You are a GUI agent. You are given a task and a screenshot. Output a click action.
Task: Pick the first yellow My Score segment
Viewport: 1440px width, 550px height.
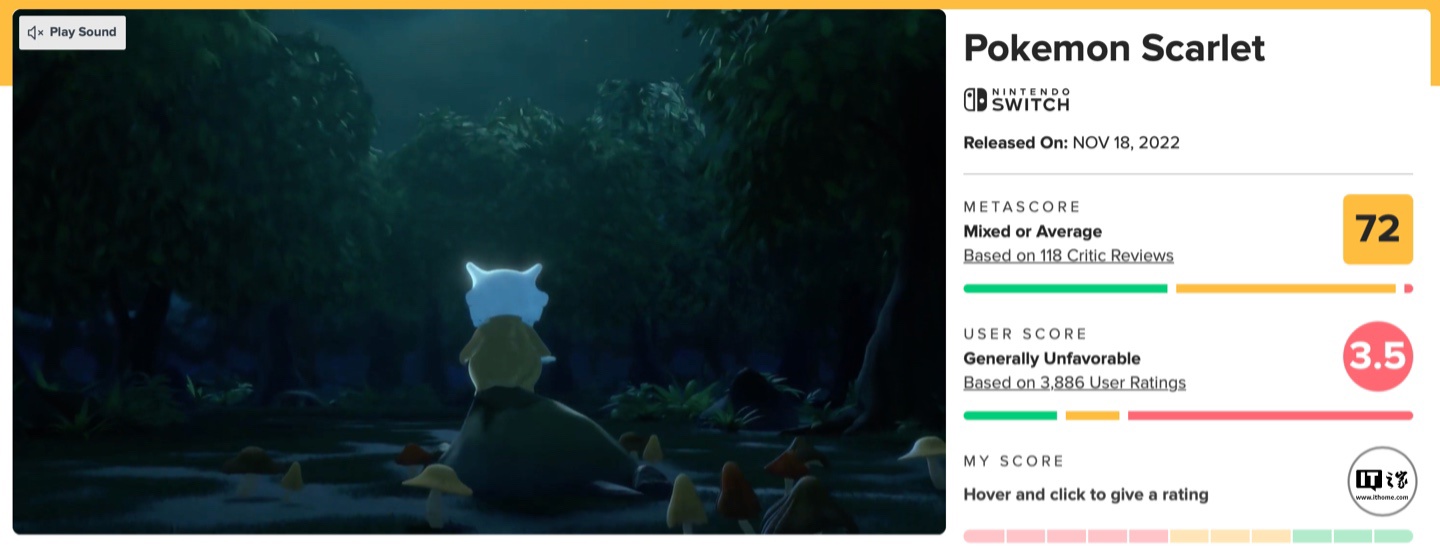pyautogui.click(x=1189, y=536)
